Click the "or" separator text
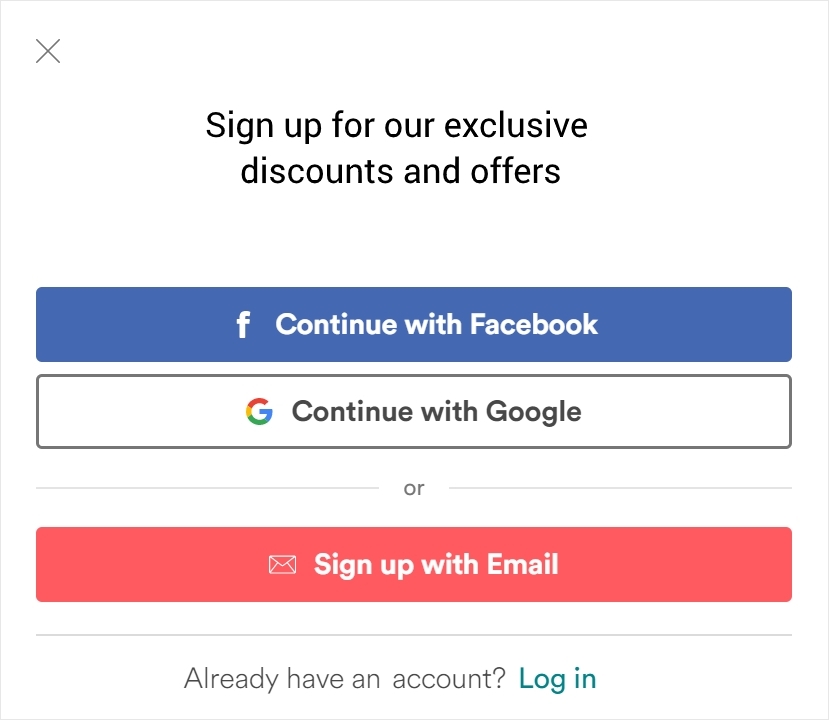 (414, 488)
